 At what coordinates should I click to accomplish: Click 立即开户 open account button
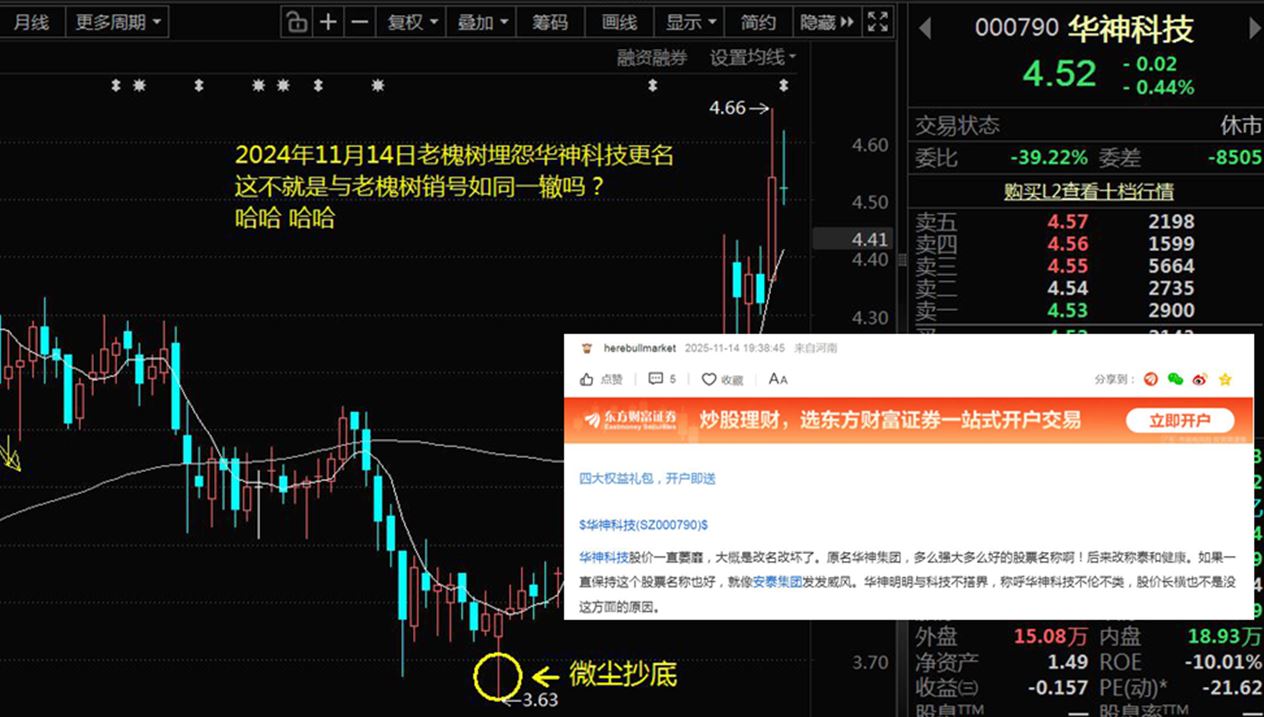click(1178, 420)
